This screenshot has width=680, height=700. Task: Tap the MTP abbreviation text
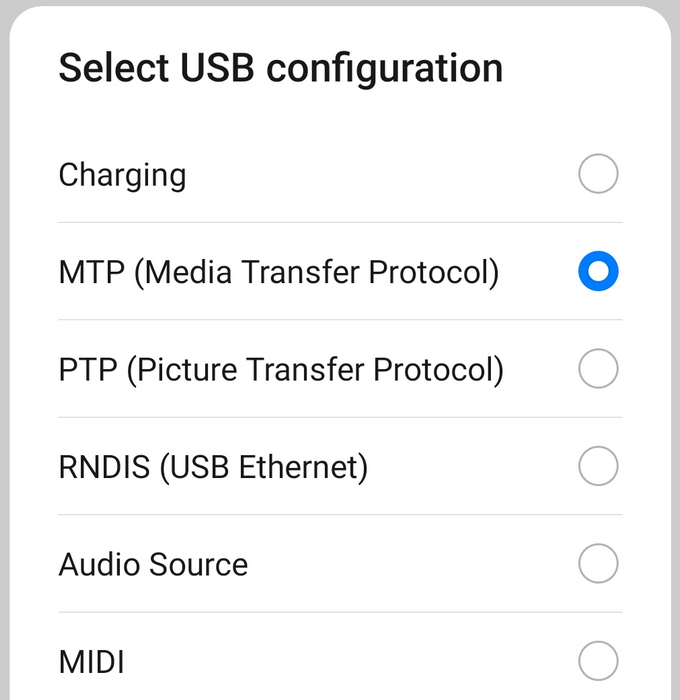[x=92, y=272]
